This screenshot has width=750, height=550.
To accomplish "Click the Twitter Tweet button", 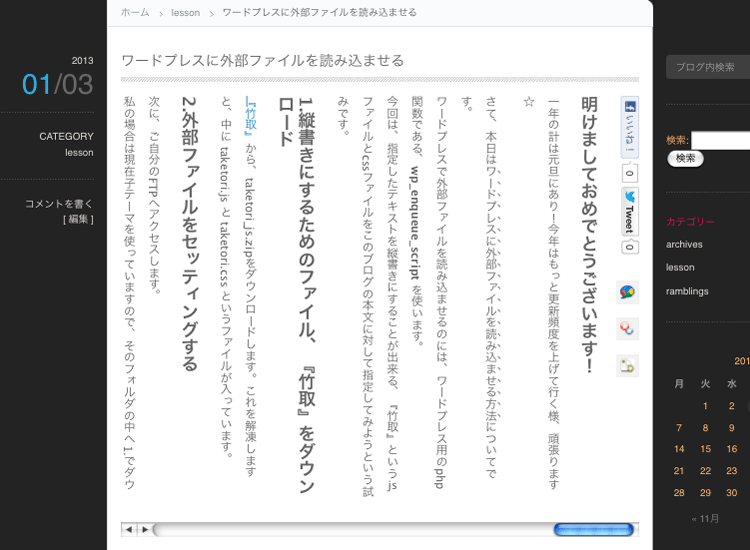I will pyautogui.click(x=629, y=212).
